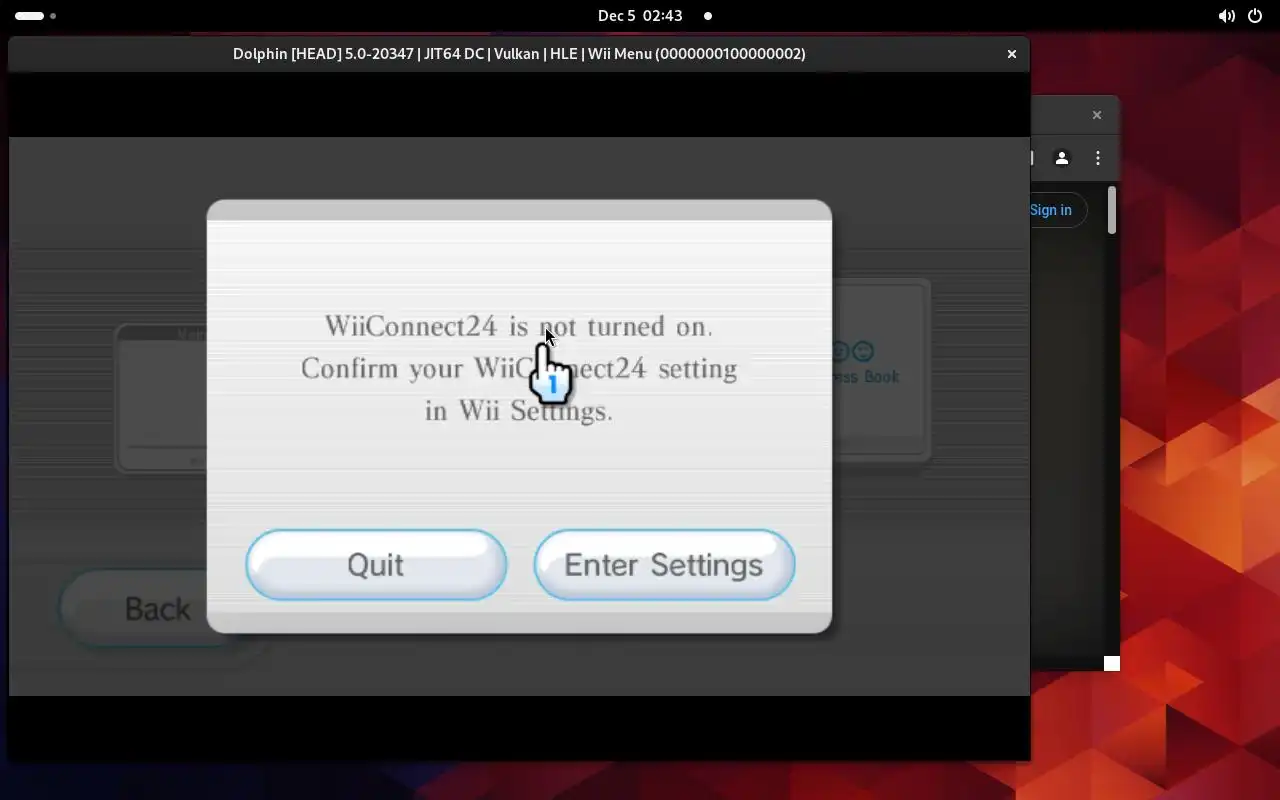This screenshot has width=1280, height=800.
Task: Open the power icon system menu
Action: [1255, 16]
